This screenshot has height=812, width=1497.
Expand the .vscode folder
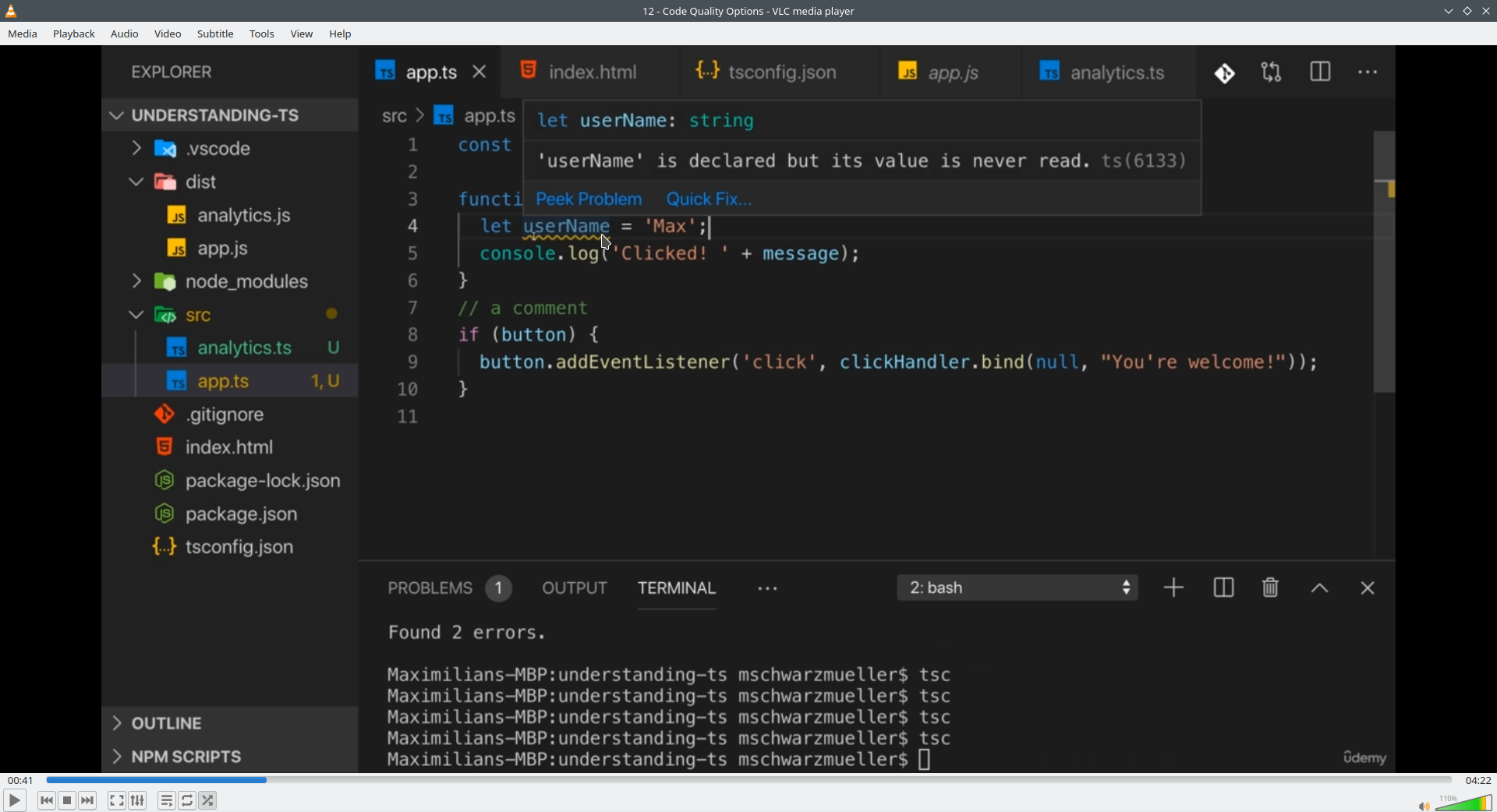pos(137,148)
